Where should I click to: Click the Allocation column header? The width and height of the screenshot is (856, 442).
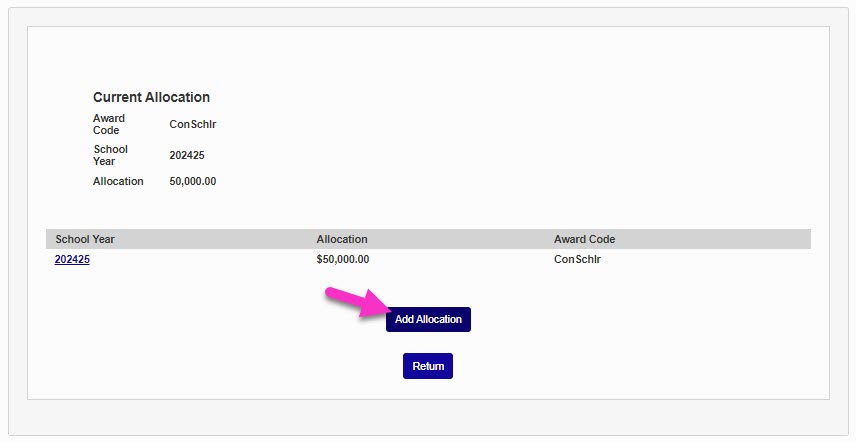[342, 240]
